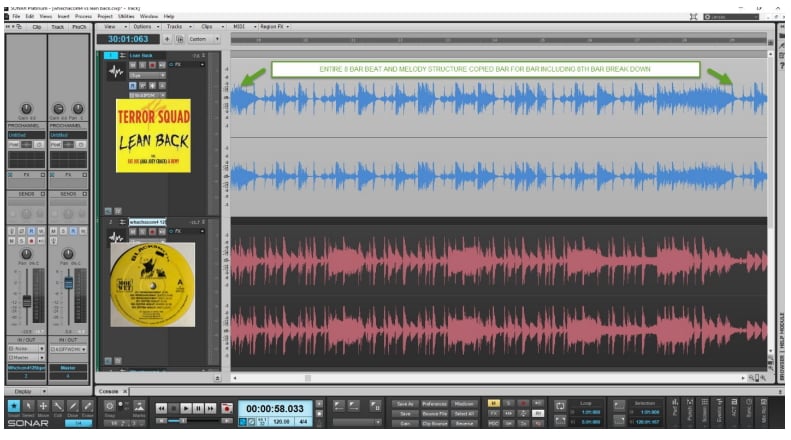
Task: Open the Custom track control preset dropdown
Action: 203,39
